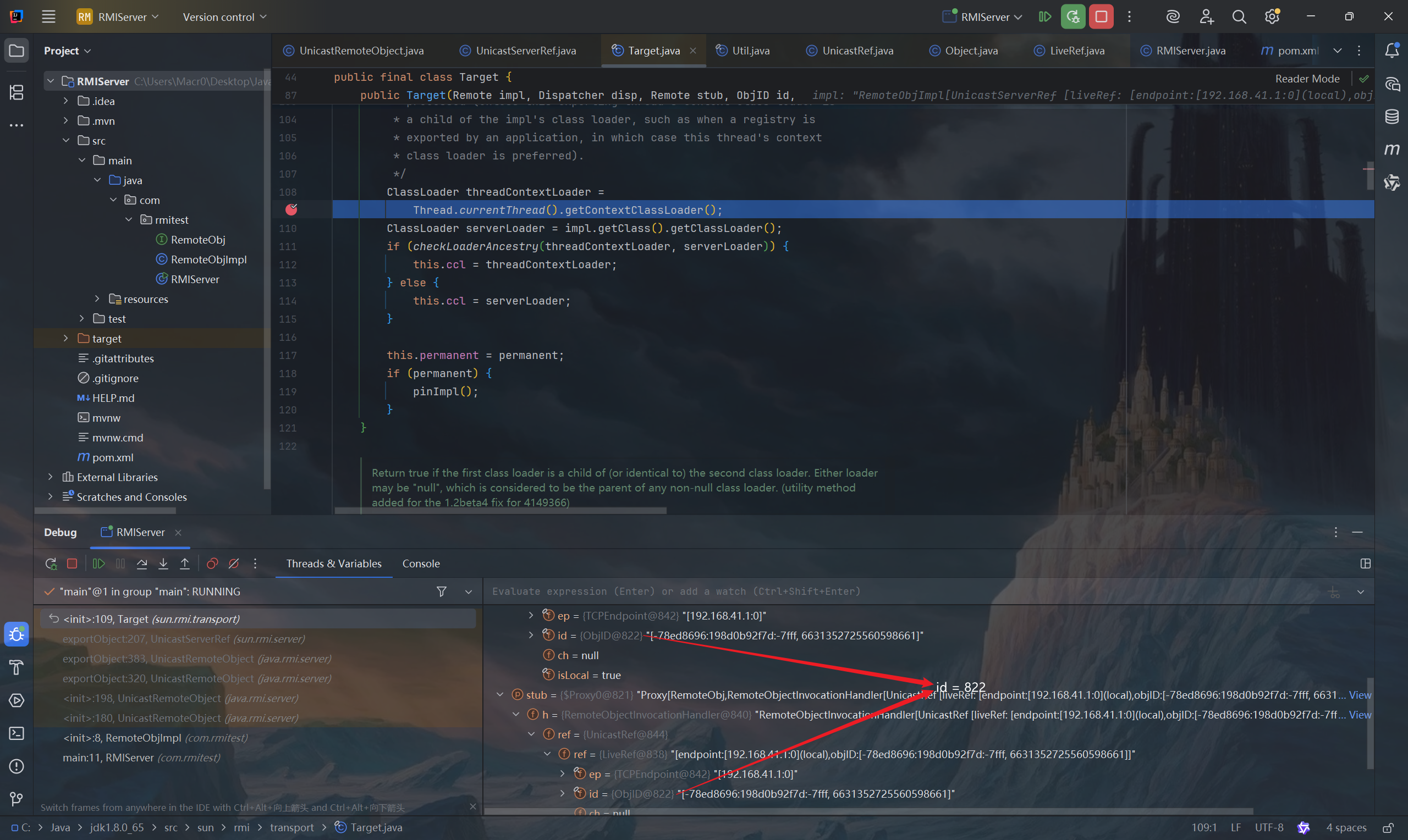Open the main hamburger menu
This screenshot has height=840, width=1408.
pos(49,16)
